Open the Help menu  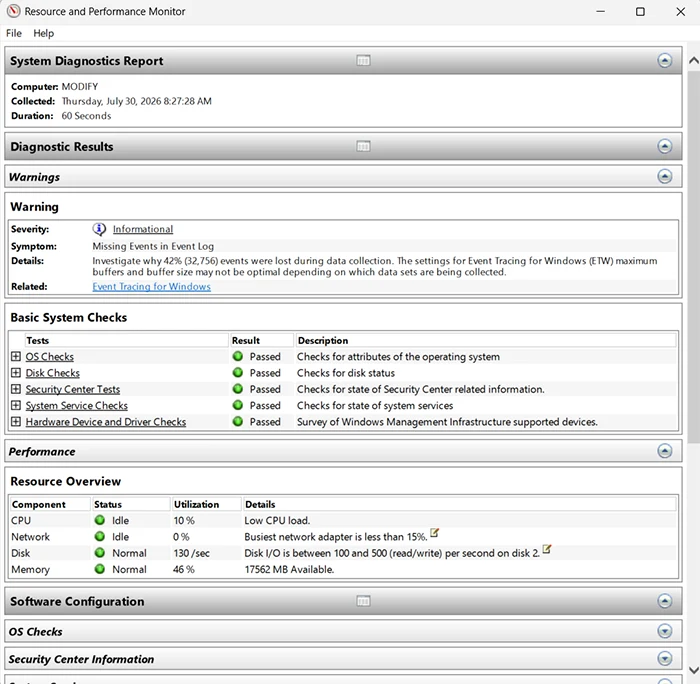click(x=43, y=33)
